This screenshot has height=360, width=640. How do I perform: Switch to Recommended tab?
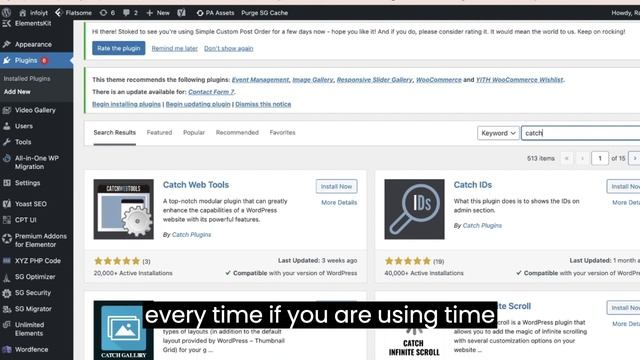237,133
